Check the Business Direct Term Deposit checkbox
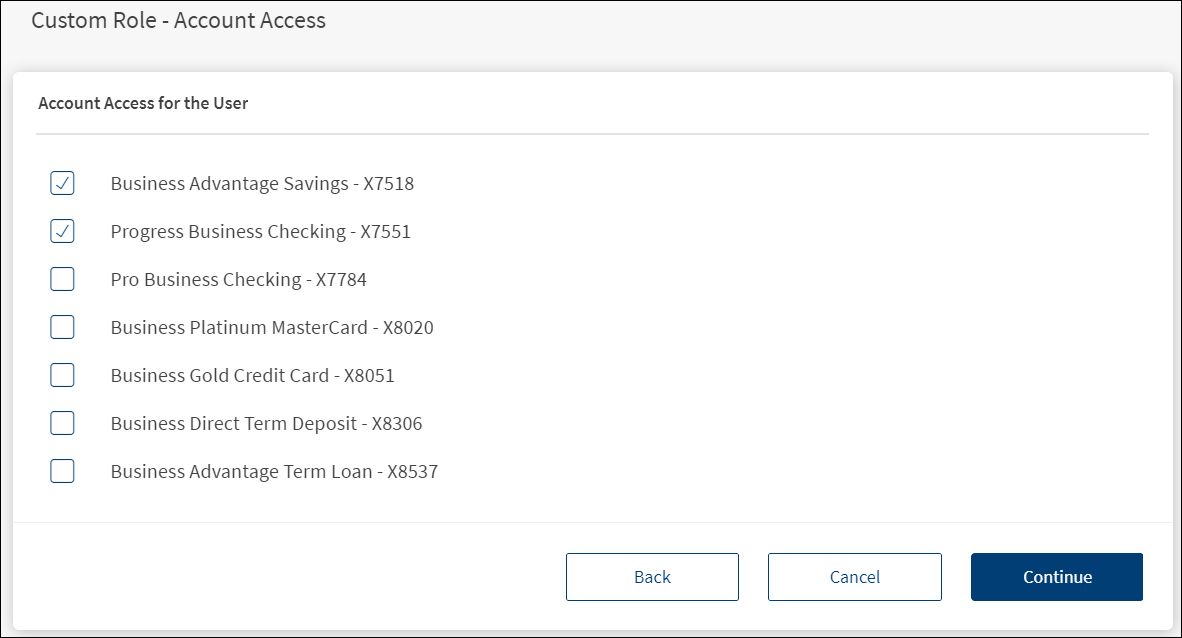This screenshot has width=1182, height=638. pyautogui.click(x=62, y=423)
